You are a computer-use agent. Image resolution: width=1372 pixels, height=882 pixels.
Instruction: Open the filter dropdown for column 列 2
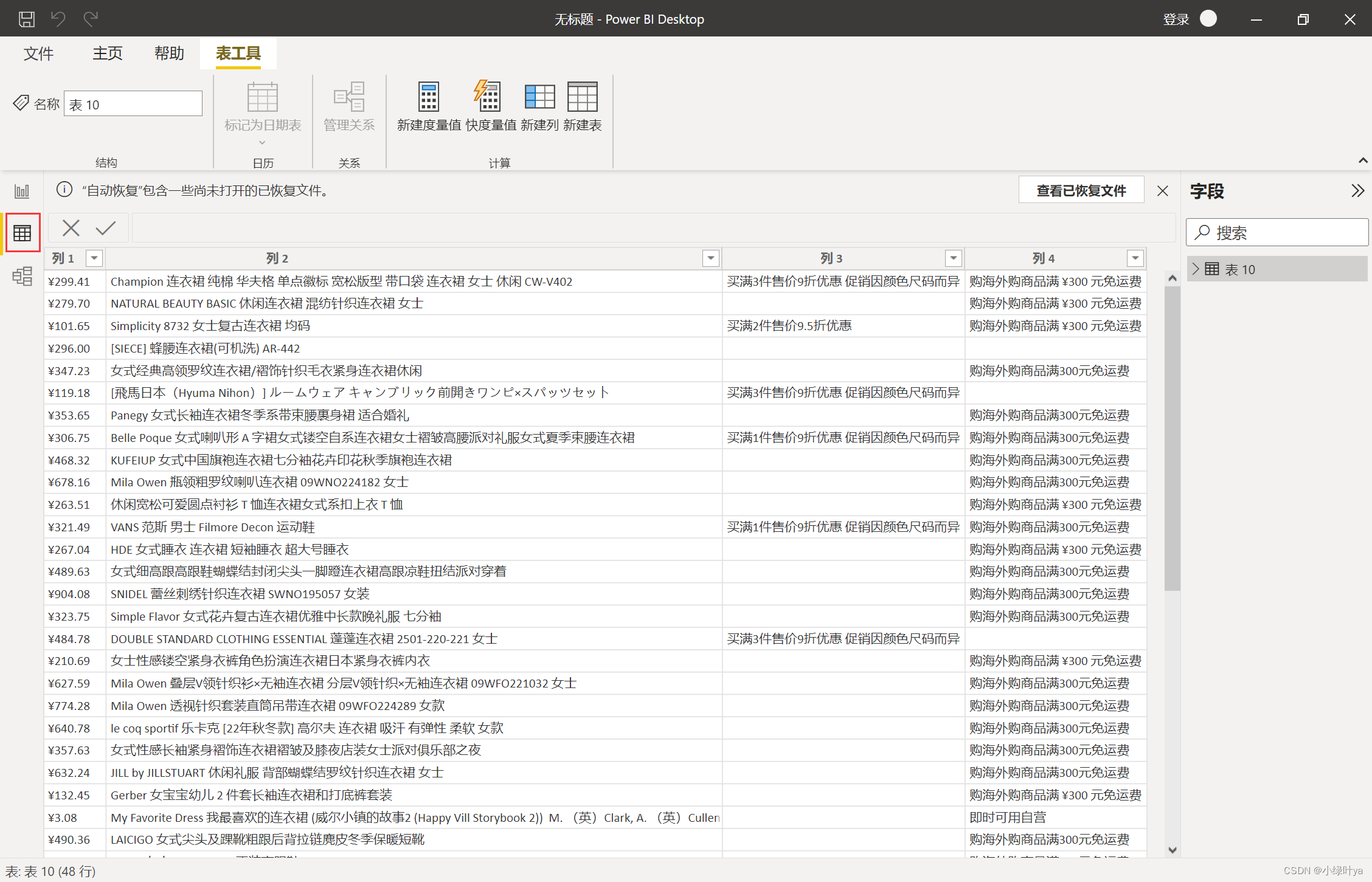coord(710,258)
